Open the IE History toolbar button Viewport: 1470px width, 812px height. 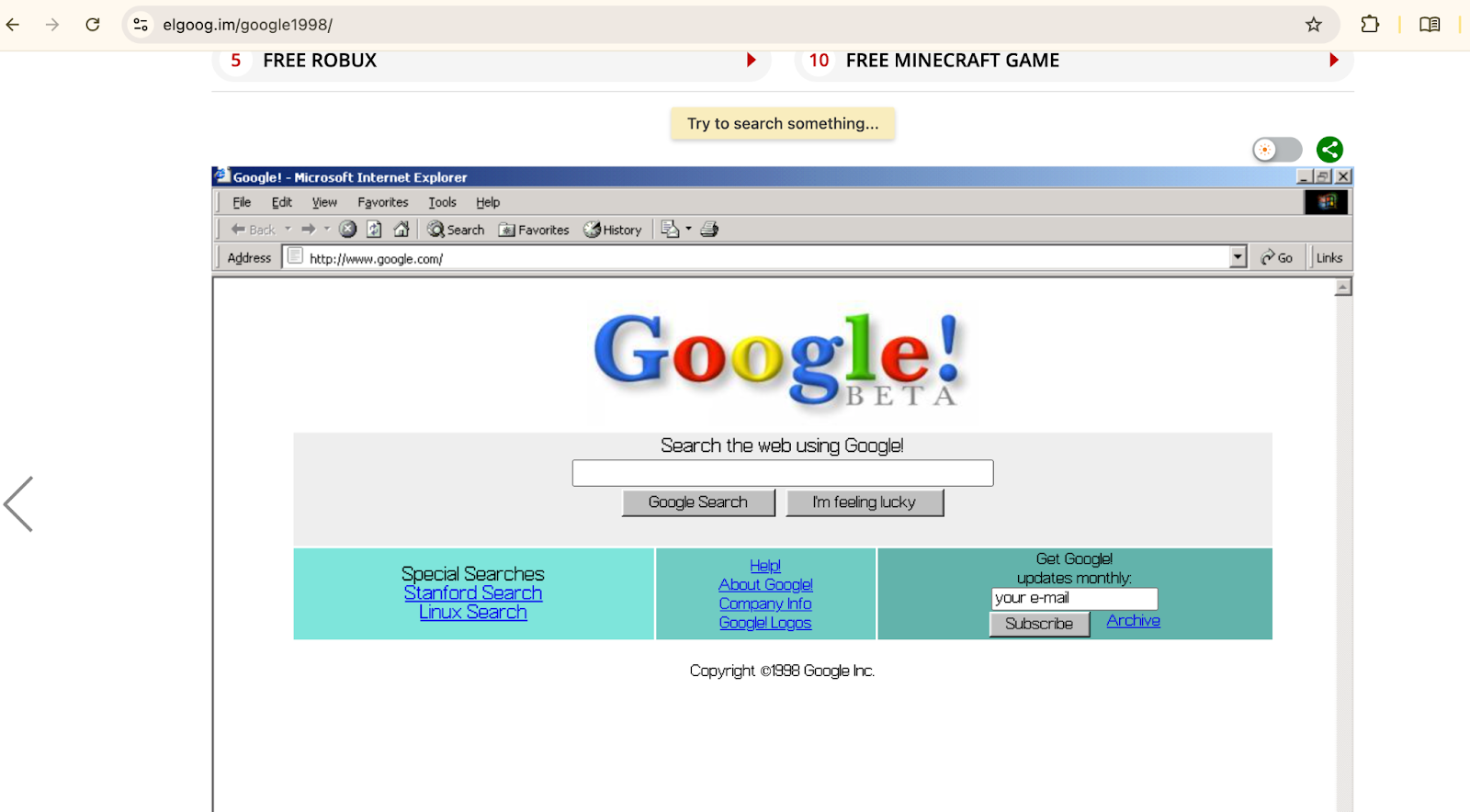(613, 230)
